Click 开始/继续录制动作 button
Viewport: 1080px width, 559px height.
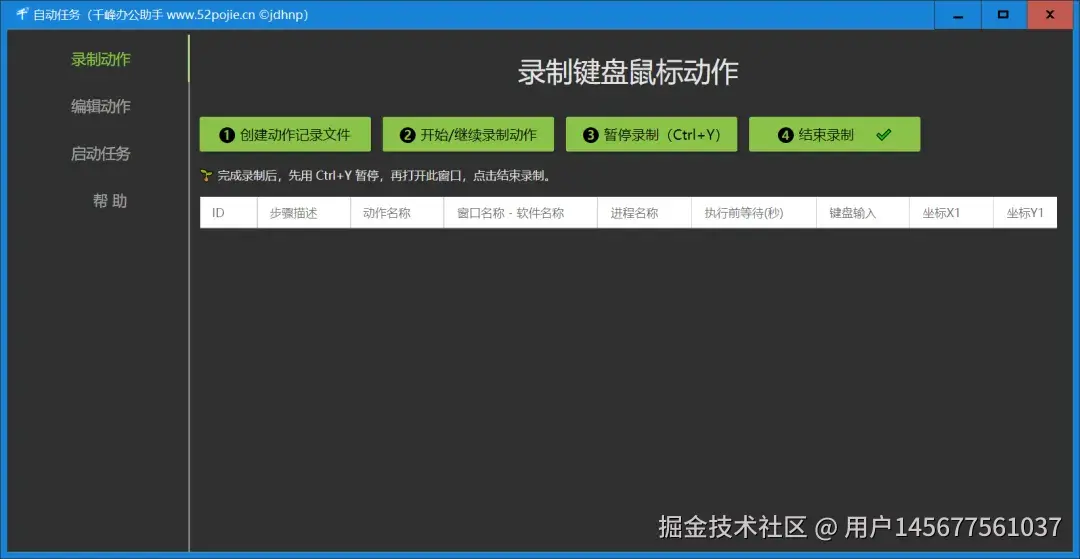[468, 135]
